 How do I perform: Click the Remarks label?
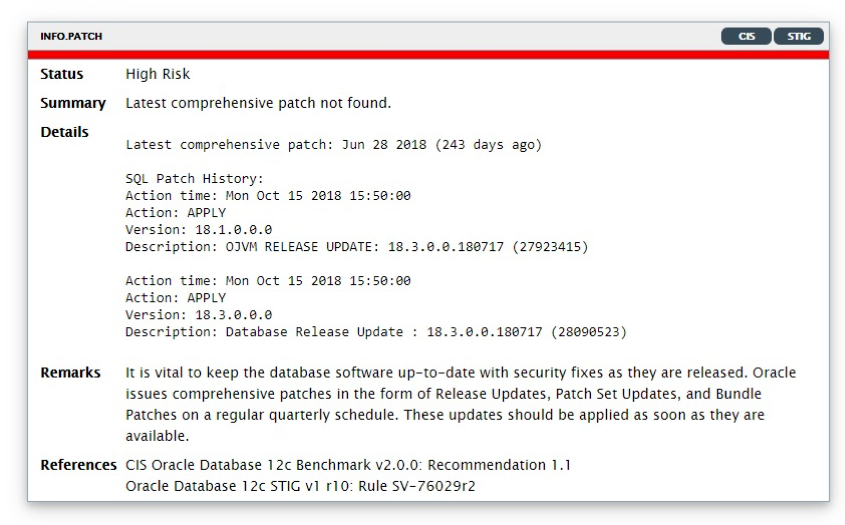click(70, 372)
